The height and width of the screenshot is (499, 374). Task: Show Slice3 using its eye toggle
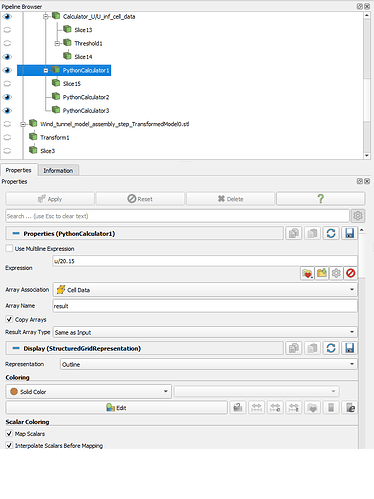click(7, 151)
